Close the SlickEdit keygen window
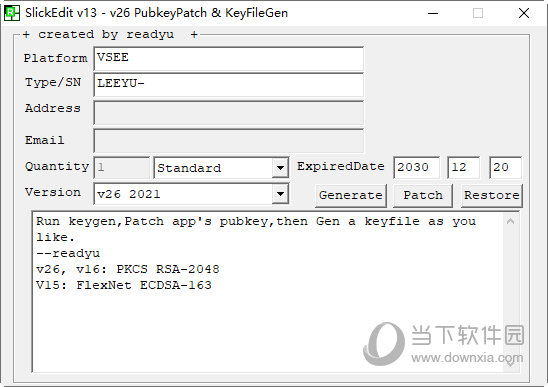 524,13
